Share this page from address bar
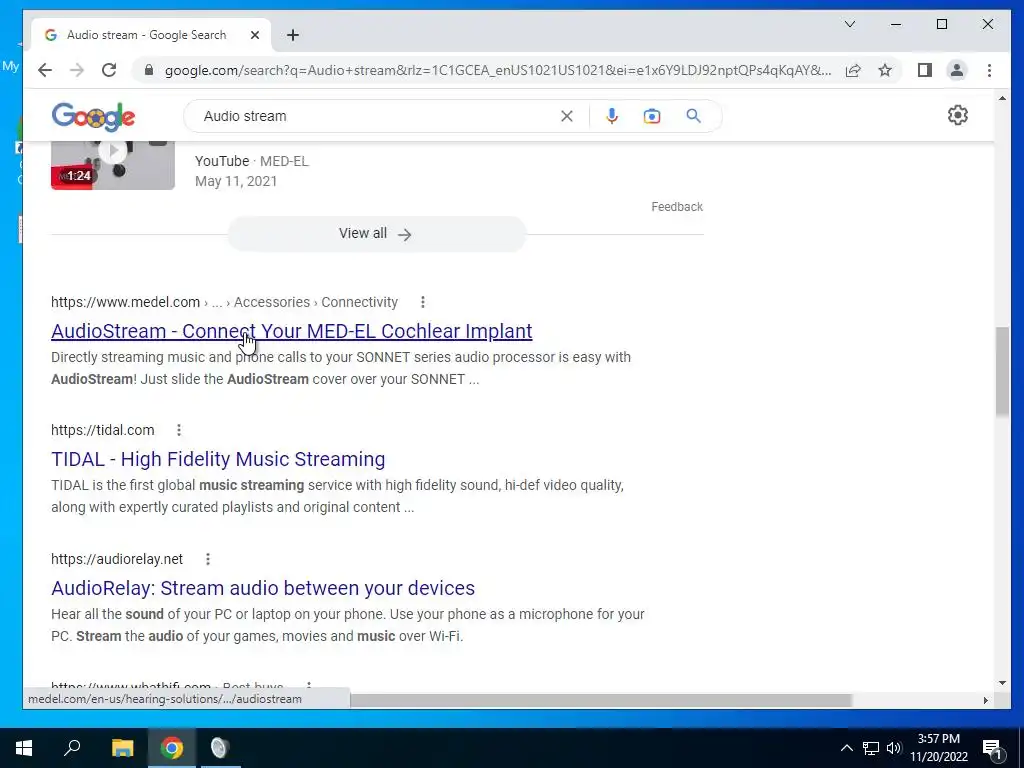1024x768 pixels. tap(853, 71)
